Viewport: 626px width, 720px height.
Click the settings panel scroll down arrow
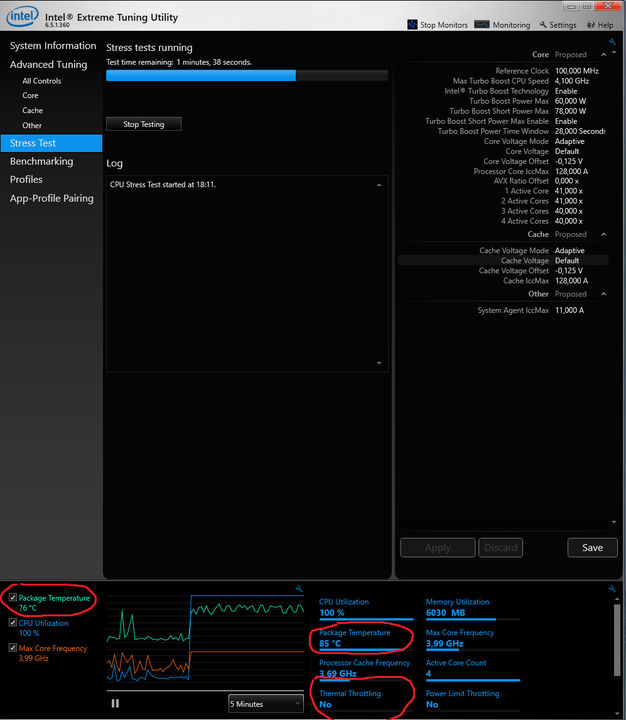(614, 522)
